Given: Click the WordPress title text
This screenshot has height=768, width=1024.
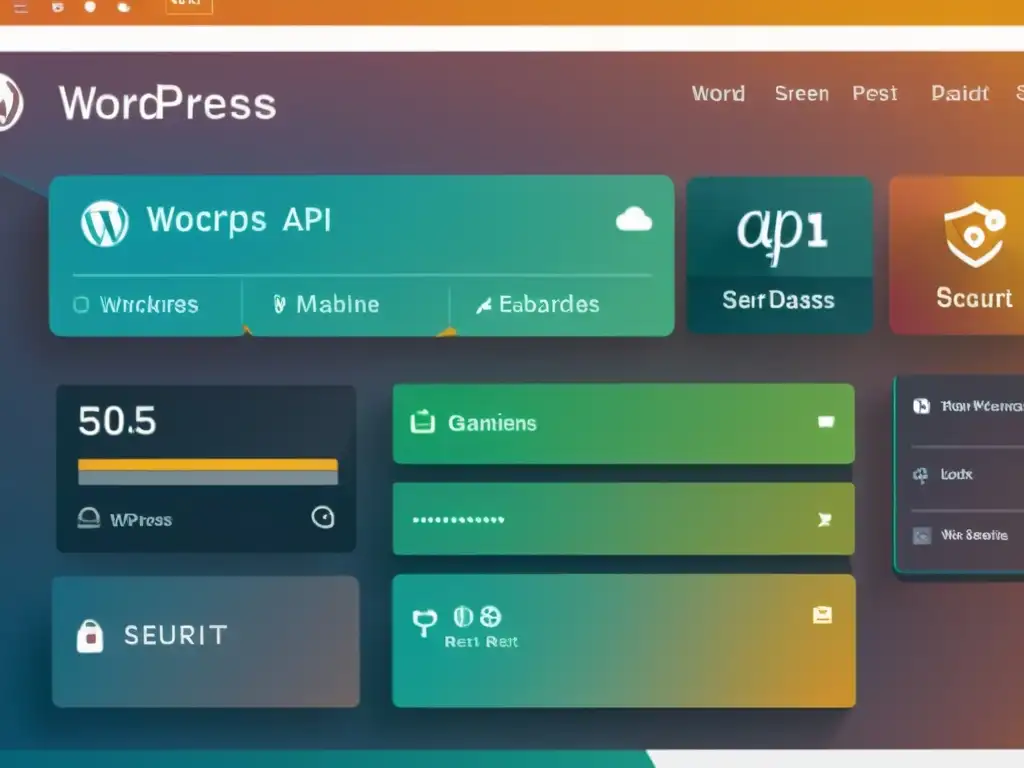Looking at the screenshot, I should pyautogui.click(x=168, y=103).
